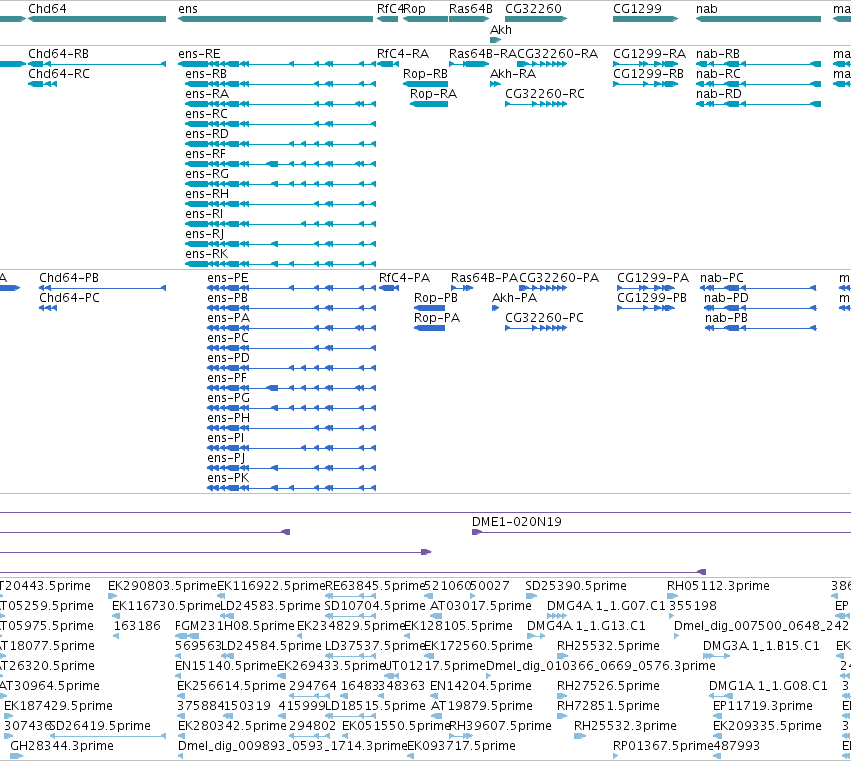Select EST RH25532.3prime
851x761 pixels.
click(x=625, y=726)
